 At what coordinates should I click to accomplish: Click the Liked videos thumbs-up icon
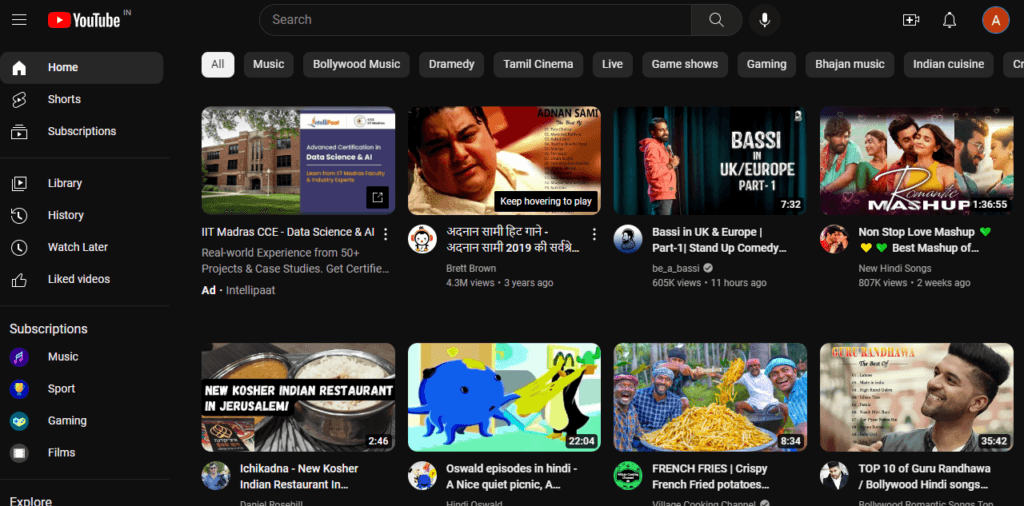[x=20, y=279]
